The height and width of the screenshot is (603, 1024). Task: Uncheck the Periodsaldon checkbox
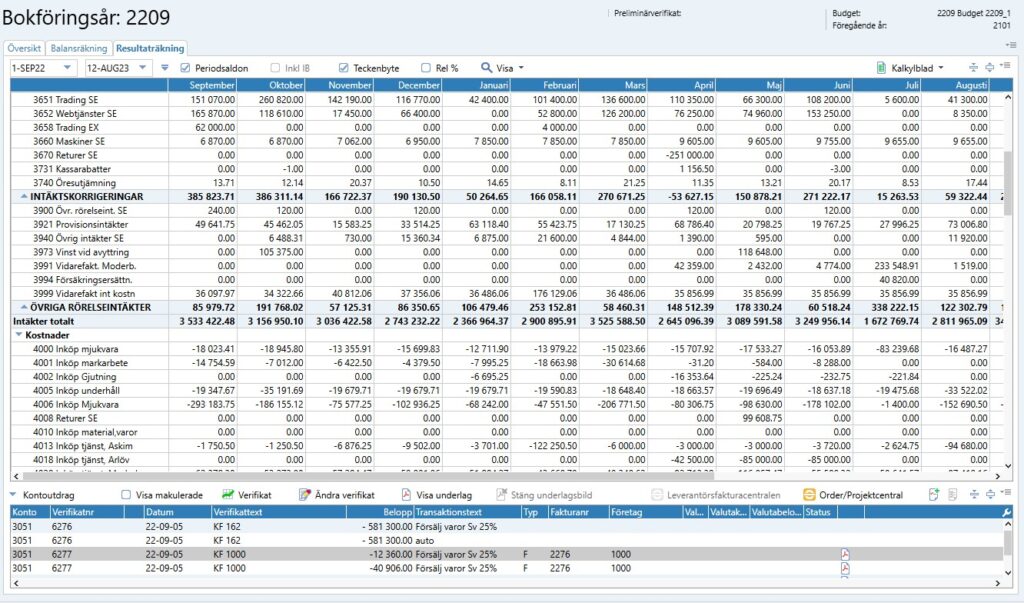pyautogui.click(x=185, y=68)
